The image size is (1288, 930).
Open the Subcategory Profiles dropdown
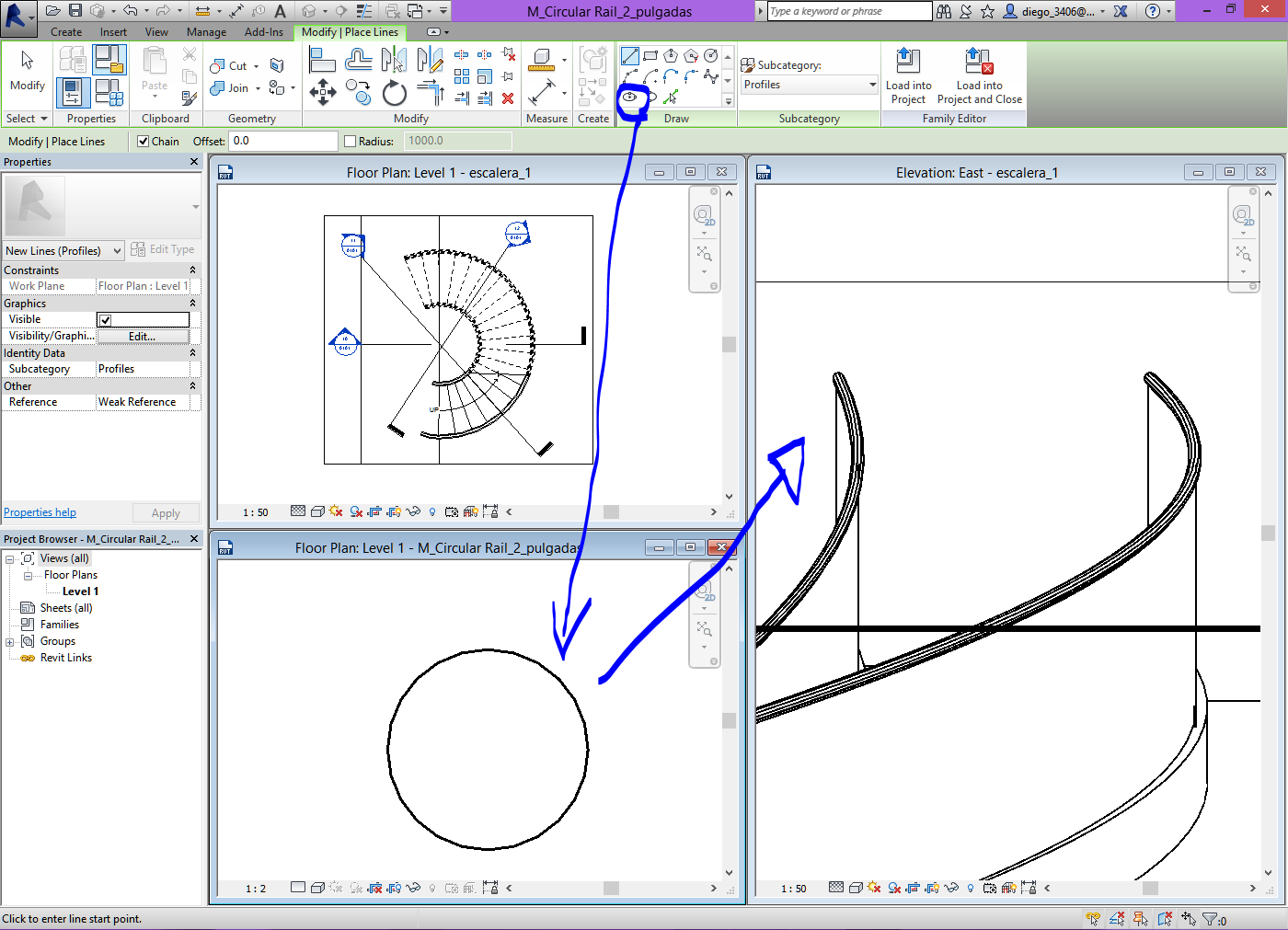pyautogui.click(x=810, y=85)
